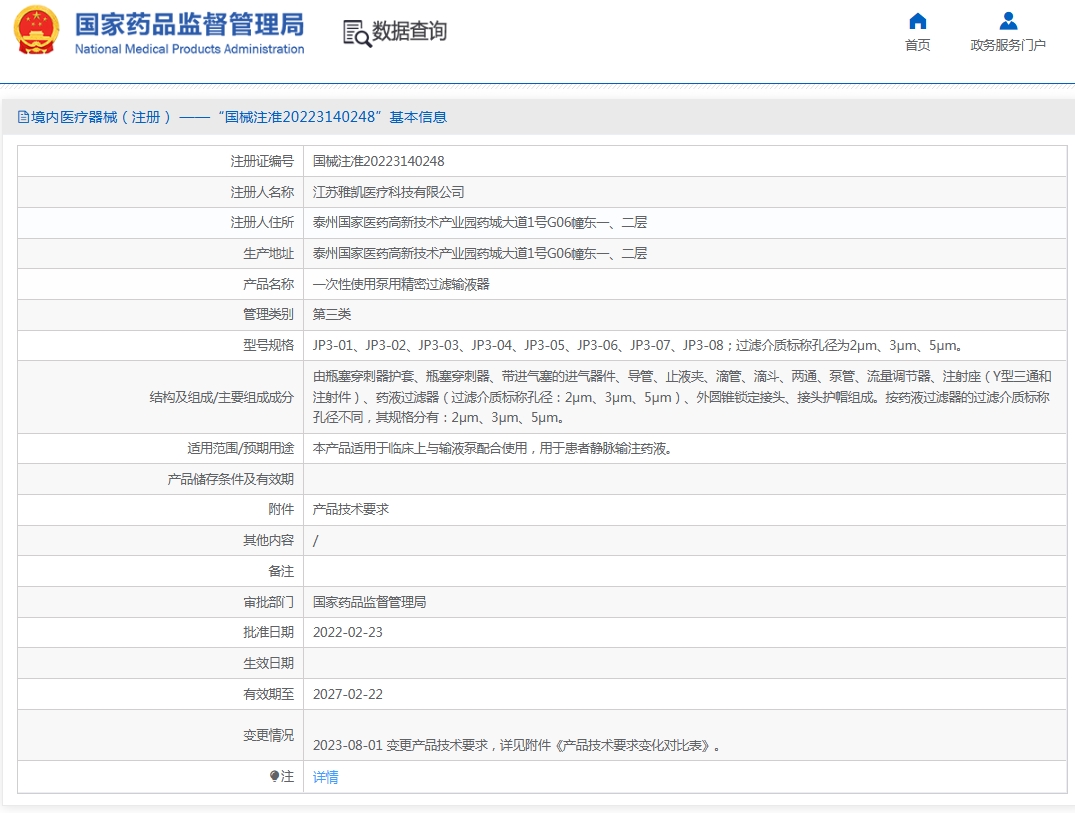Screen dimensions: 1075x813
Task: Click the intended use text 本产品适用于临床
Action: pyautogui.click(x=492, y=448)
